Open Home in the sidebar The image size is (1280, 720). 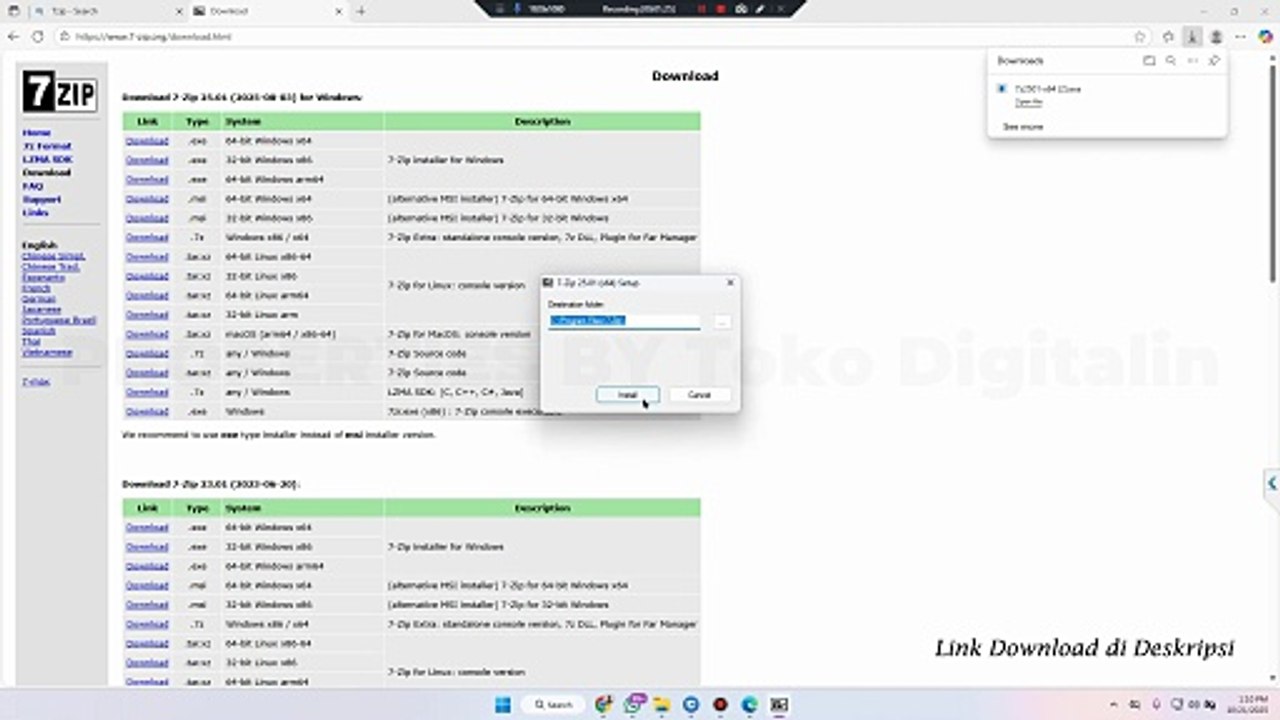[36, 133]
